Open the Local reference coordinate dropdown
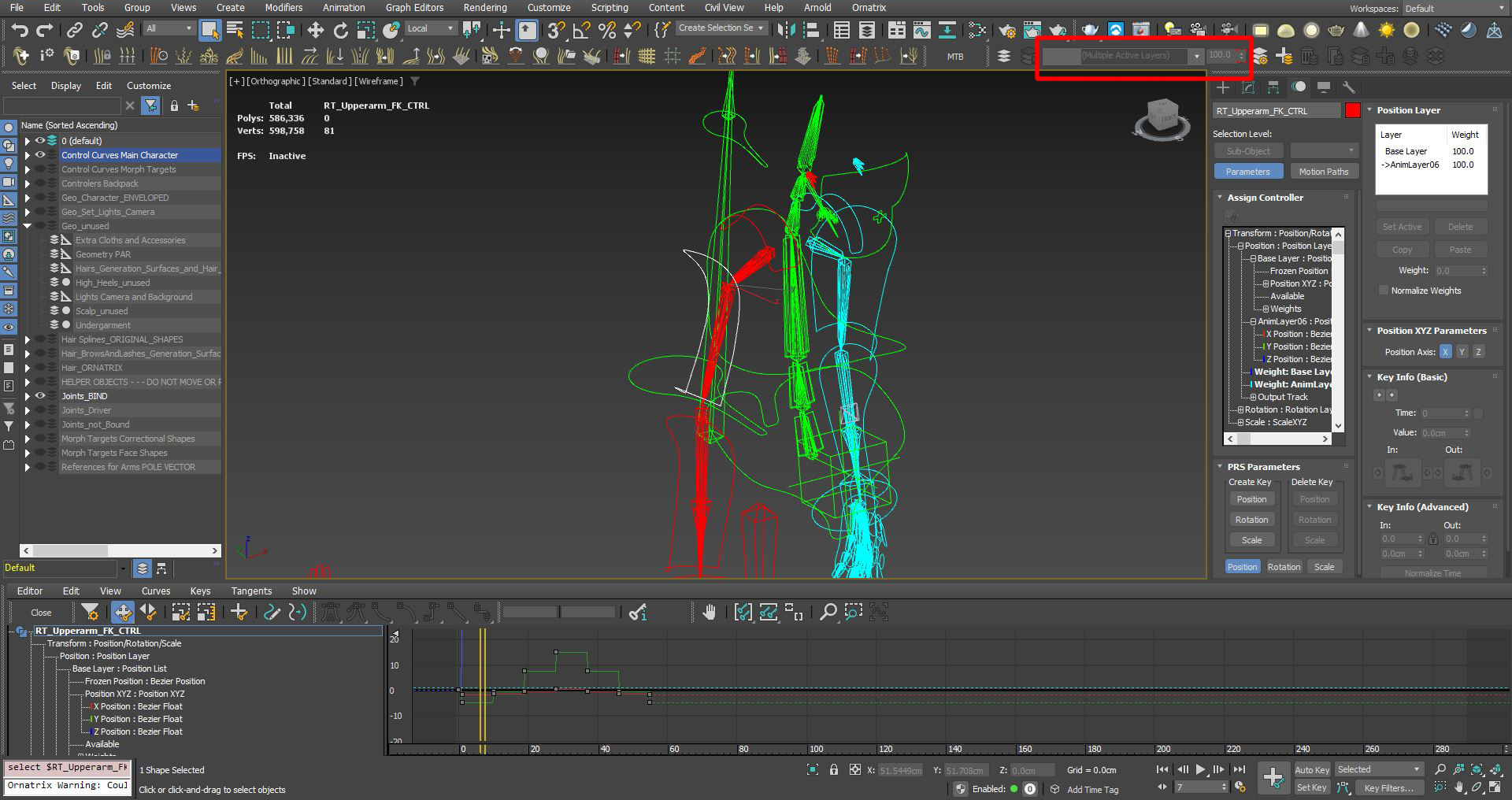The image size is (1512, 800). pos(431,28)
